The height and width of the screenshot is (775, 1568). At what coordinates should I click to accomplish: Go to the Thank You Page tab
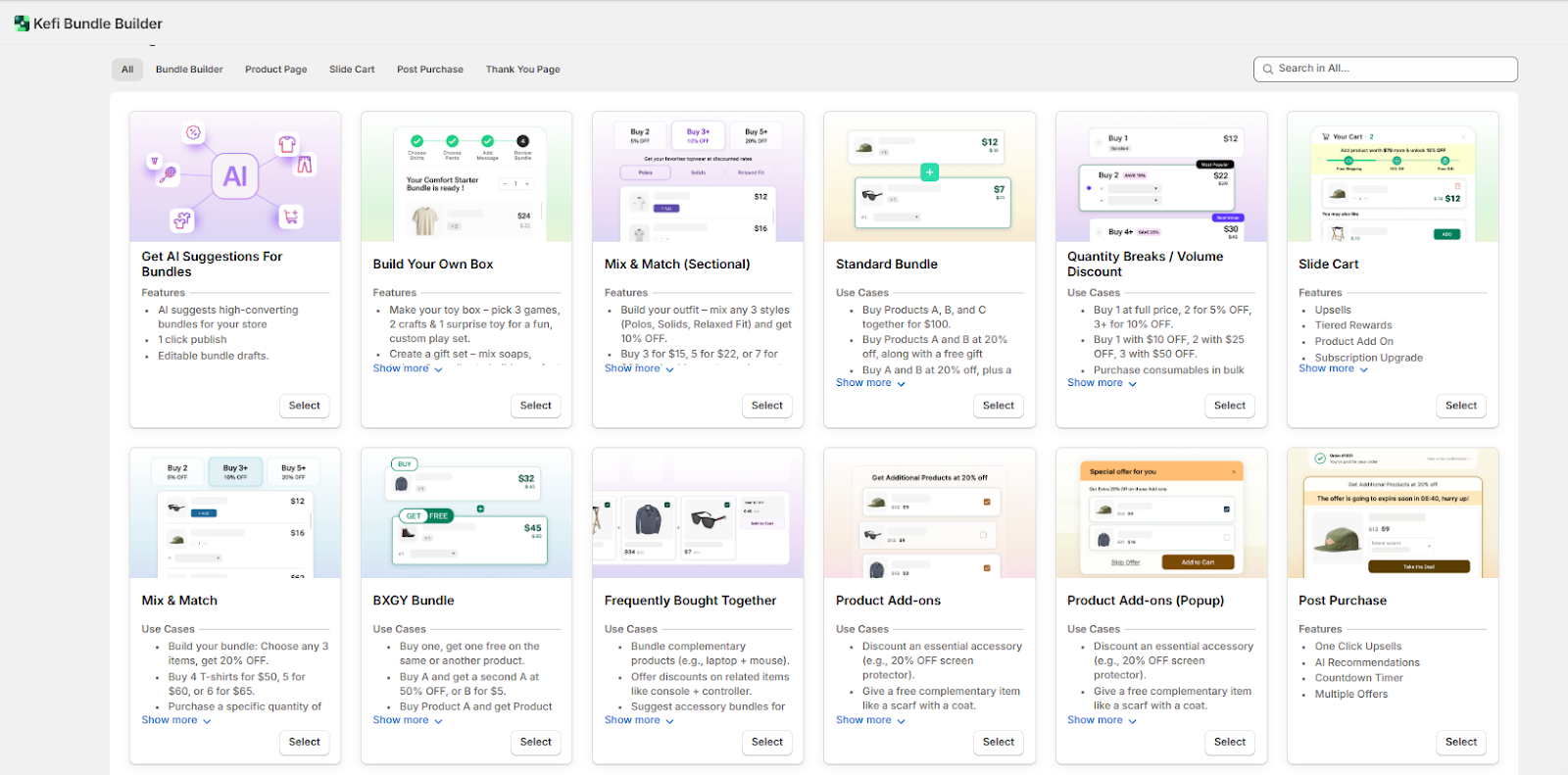click(522, 70)
